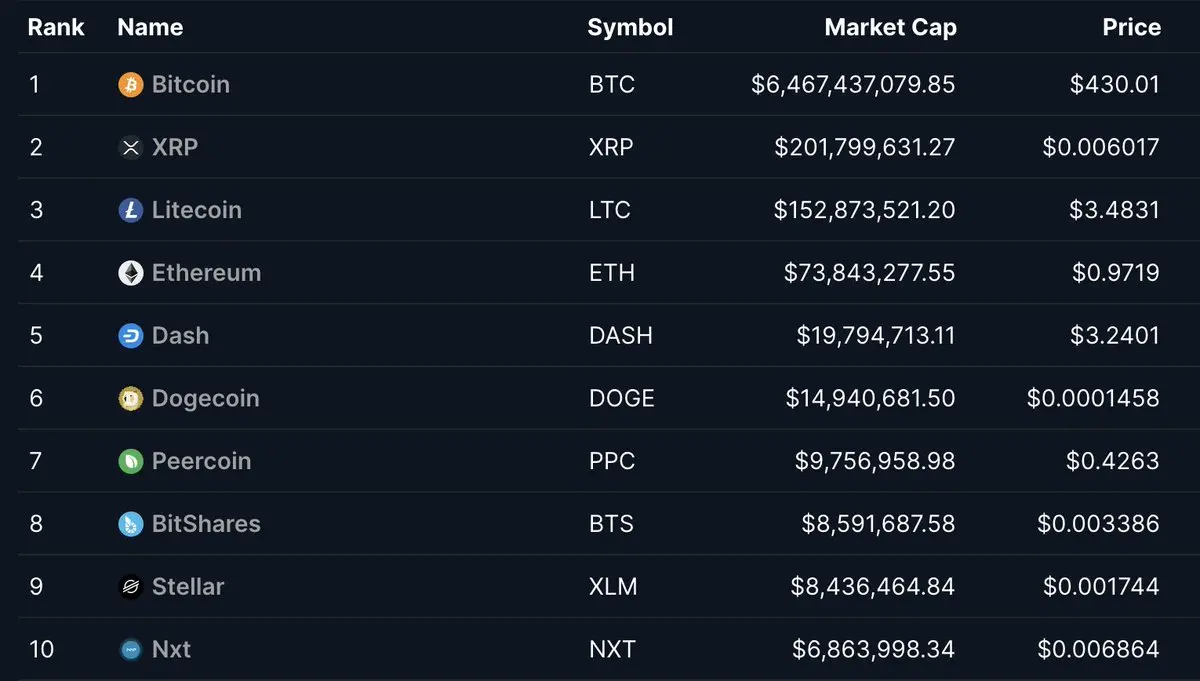
Task: Click the XRP logo icon
Action: [x=131, y=148]
